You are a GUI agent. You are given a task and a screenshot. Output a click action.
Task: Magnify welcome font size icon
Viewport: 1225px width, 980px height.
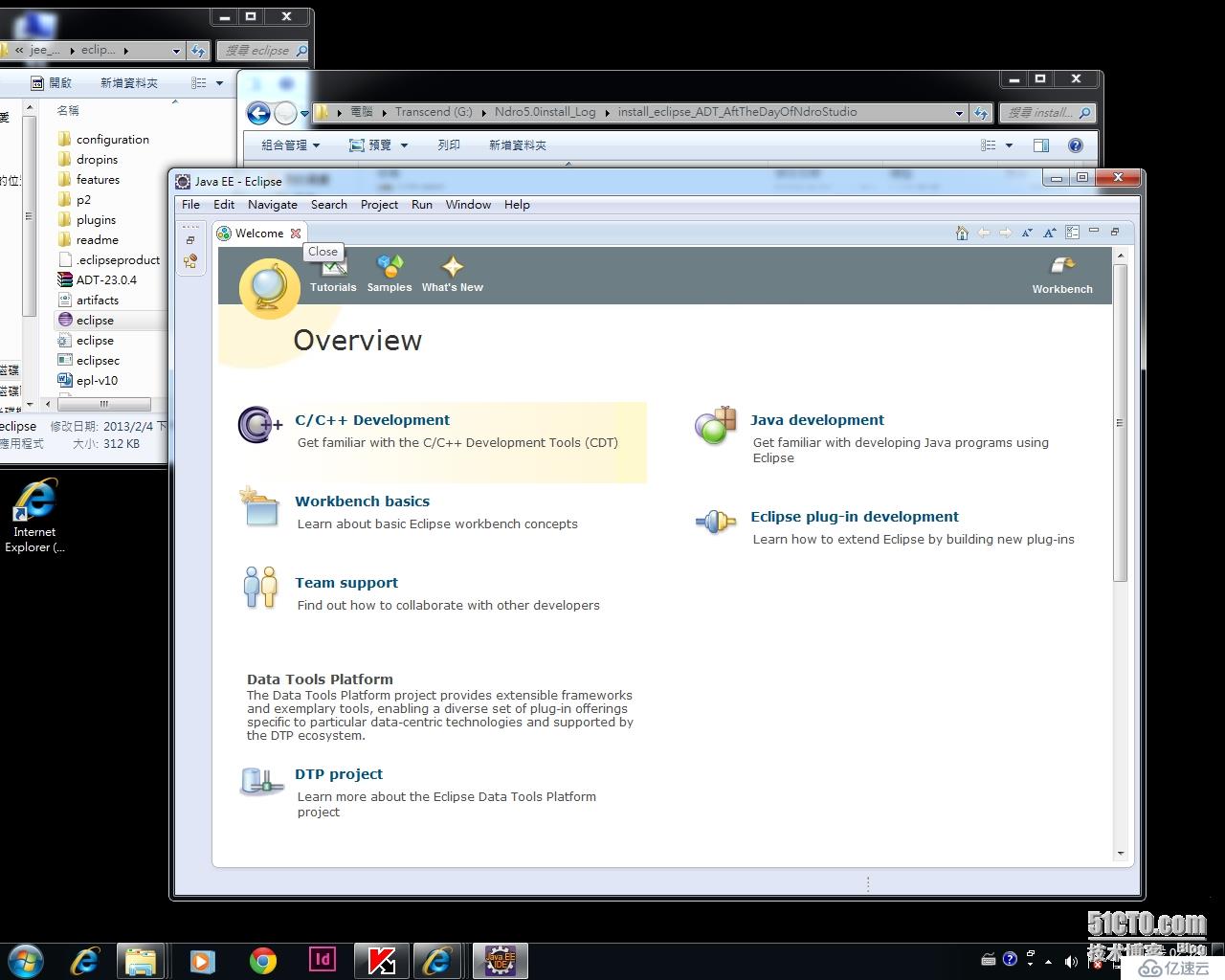click(x=1050, y=233)
